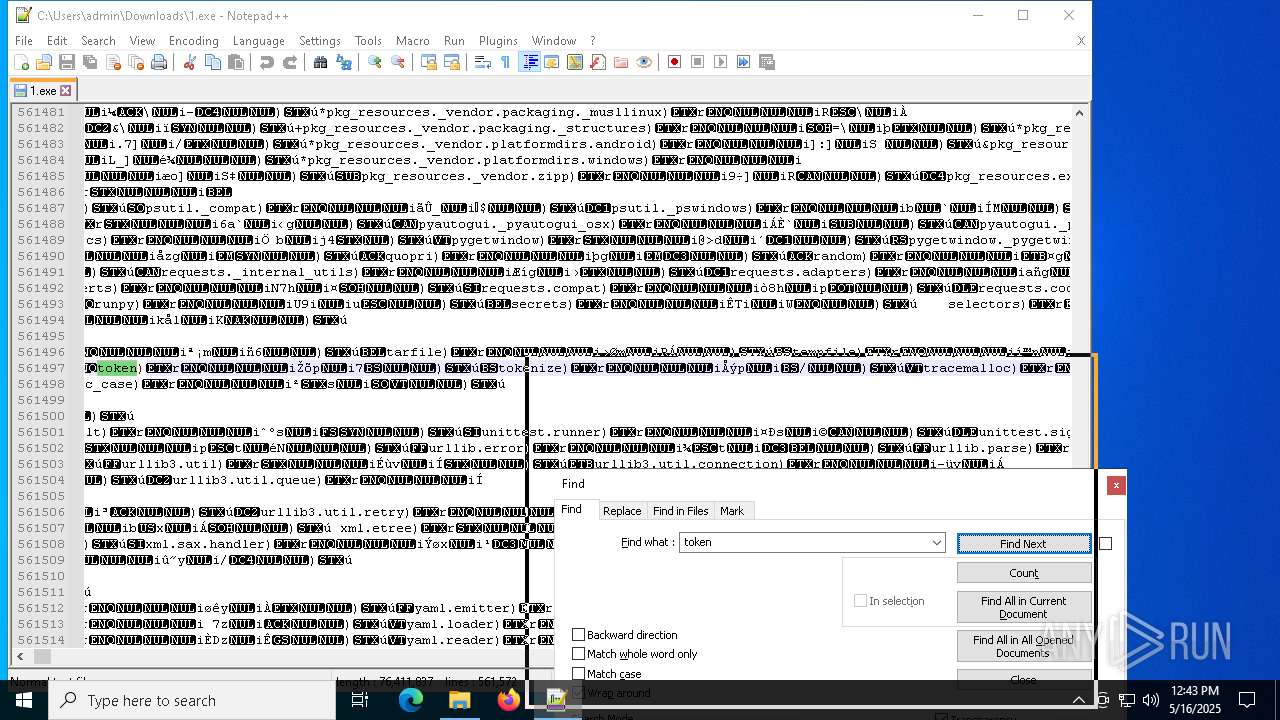
Task: Create a new document via toolbar
Action: point(21,62)
